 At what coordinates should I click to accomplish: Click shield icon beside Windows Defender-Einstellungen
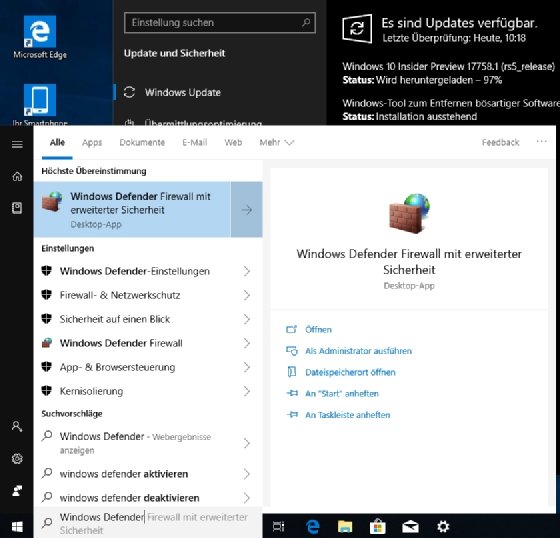[x=46, y=271]
